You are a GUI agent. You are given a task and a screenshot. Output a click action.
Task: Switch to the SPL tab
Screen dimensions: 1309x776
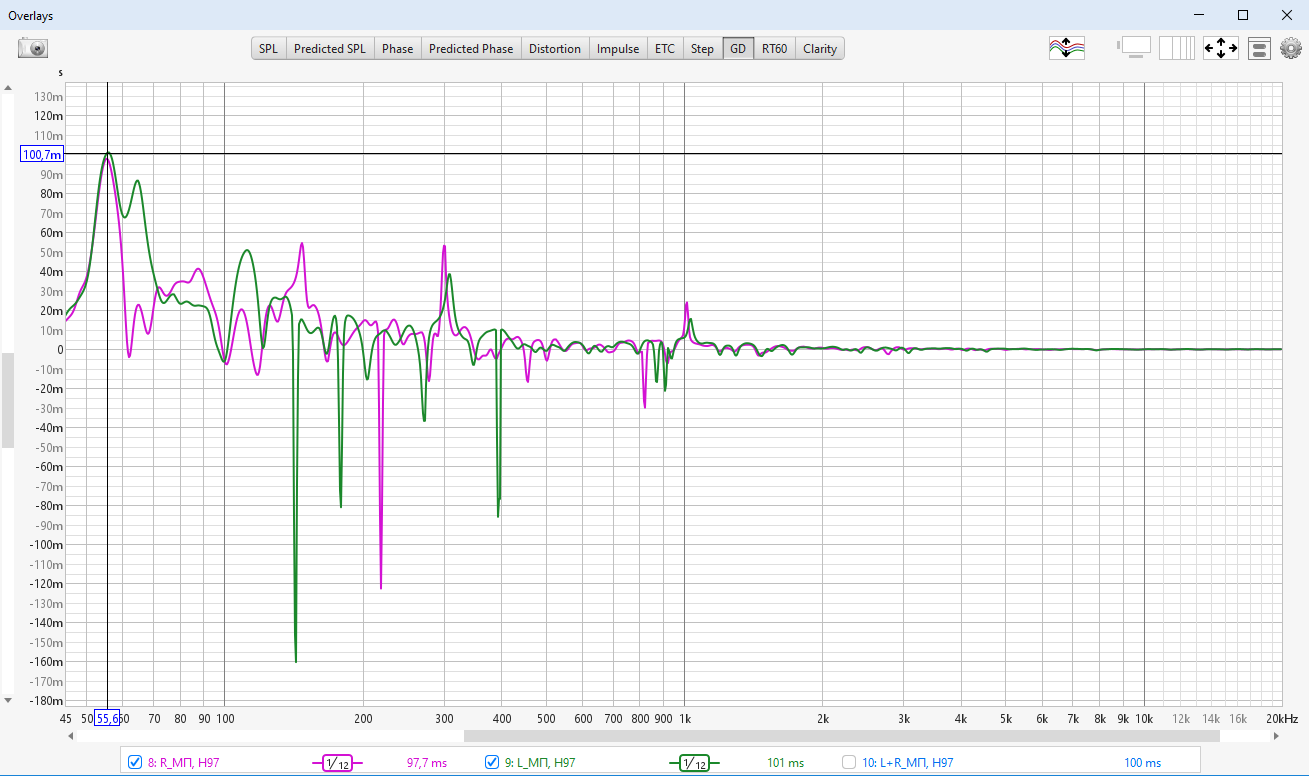tap(268, 48)
